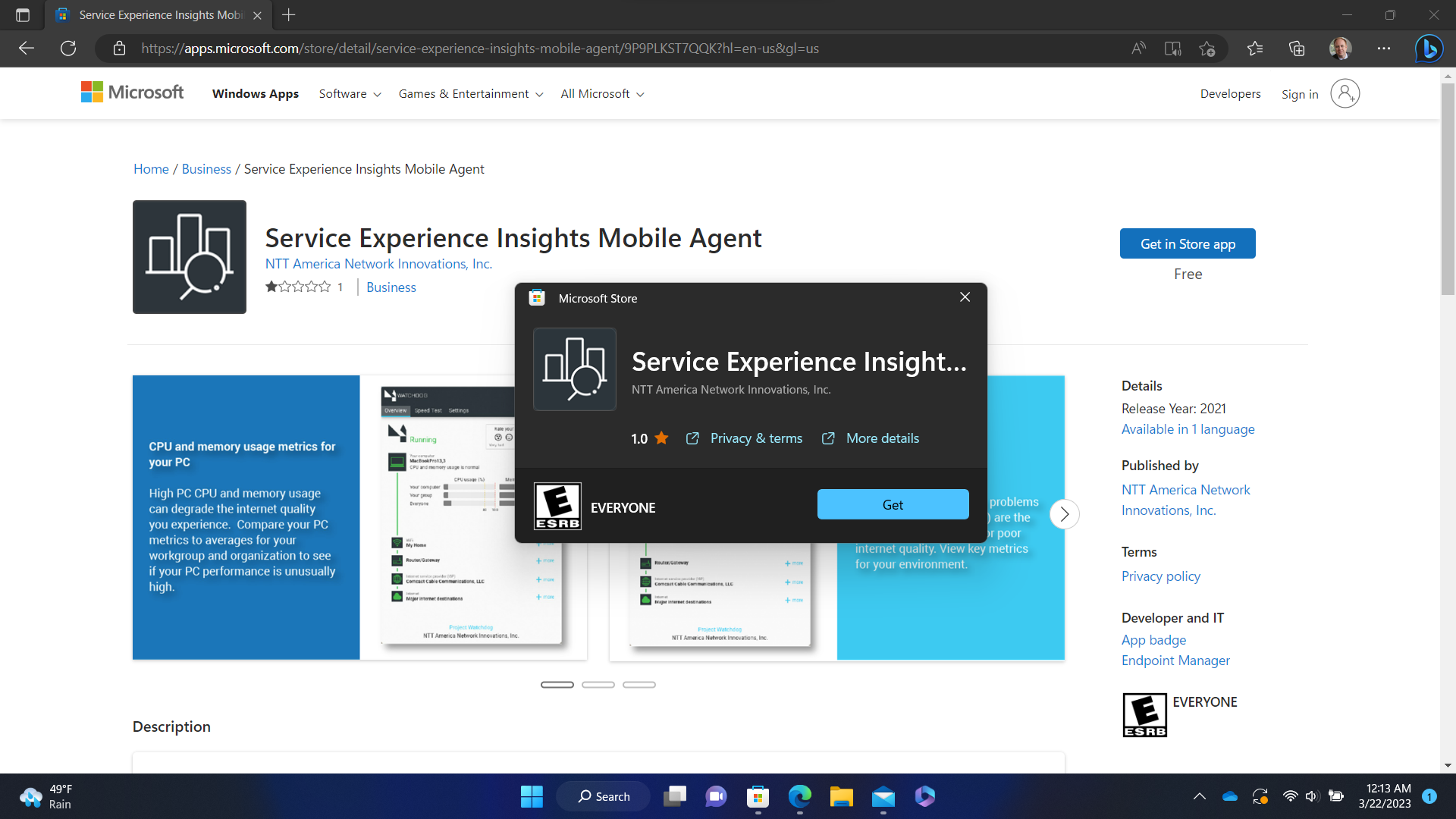Screen dimensions: 1456x819
Task: Click the star rating under app title
Action: pos(298,287)
